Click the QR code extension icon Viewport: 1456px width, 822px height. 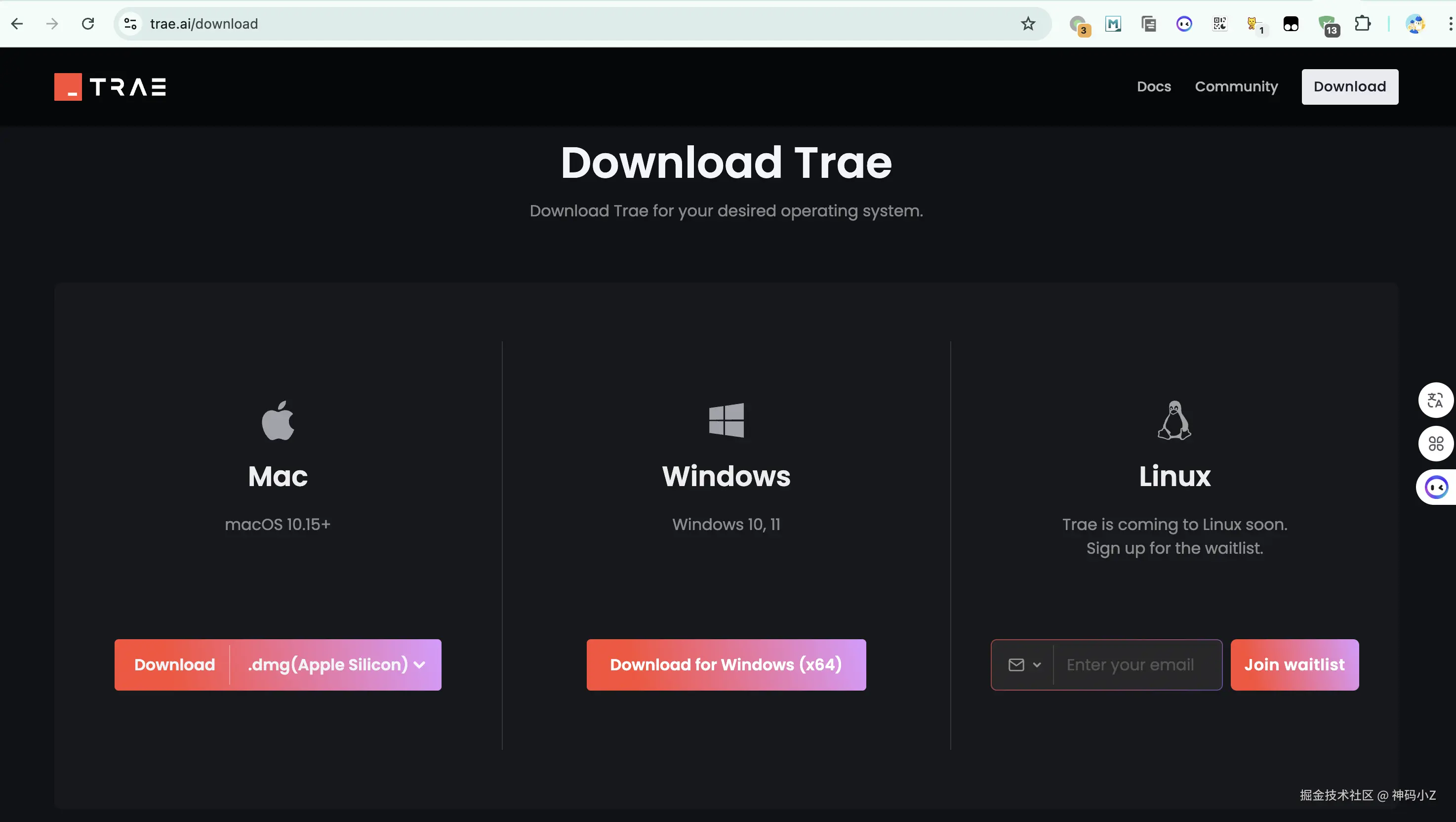tap(1219, 24)
